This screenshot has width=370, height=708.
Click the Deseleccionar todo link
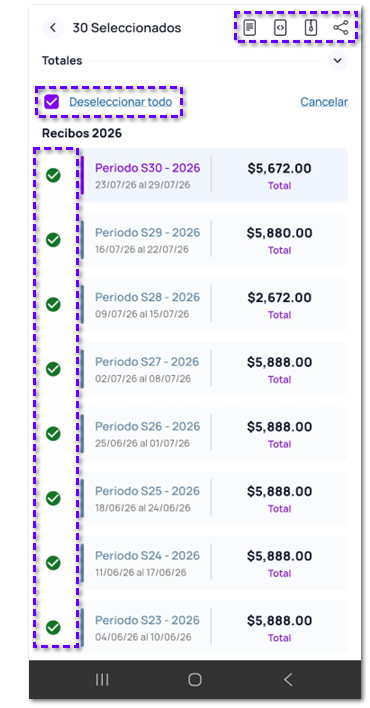pyautogui.click(x=121, y=102)
